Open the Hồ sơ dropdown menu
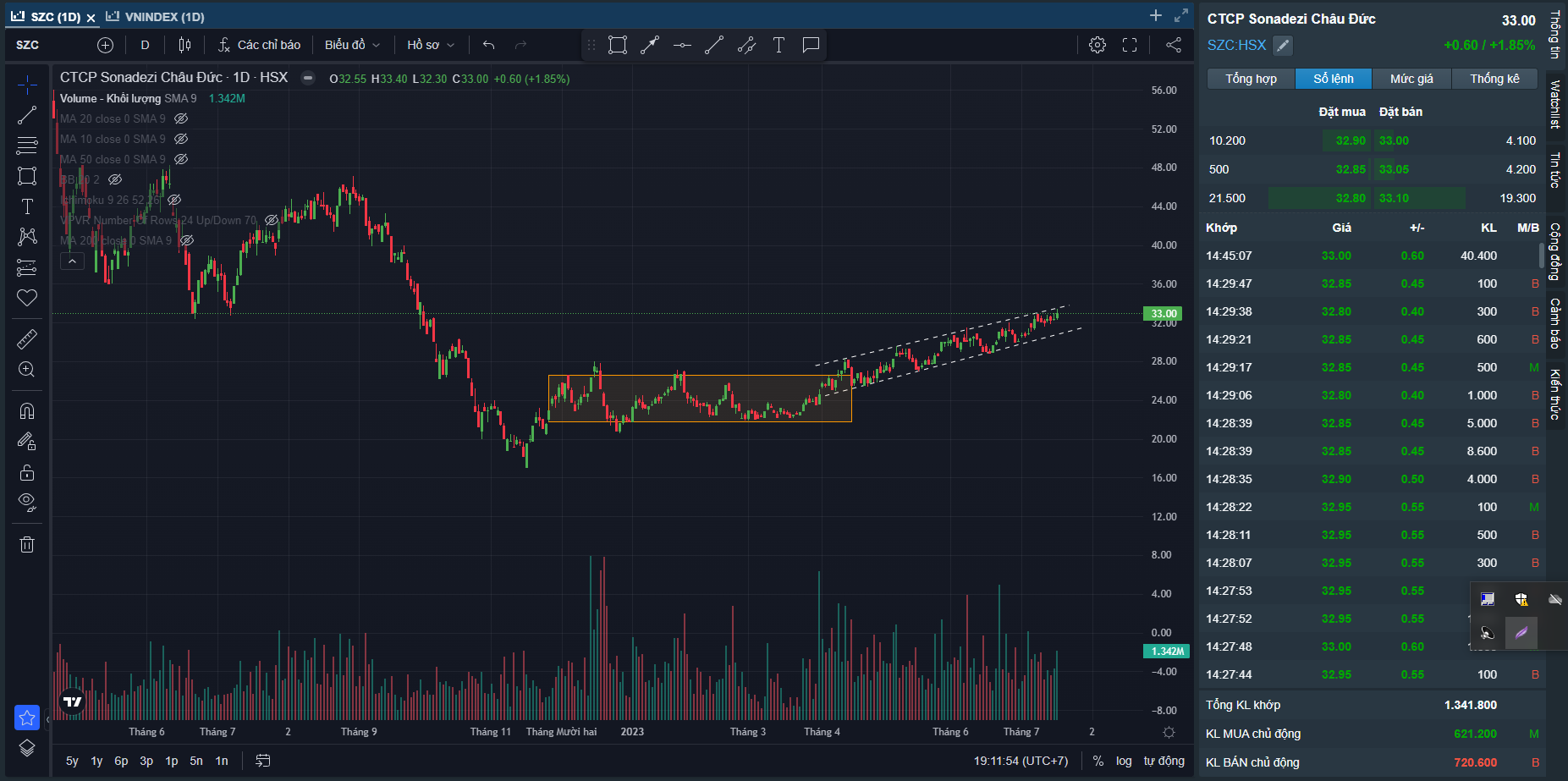This screenshot has width=1568, height=781. pyautogui.click(x=430, y=45)
